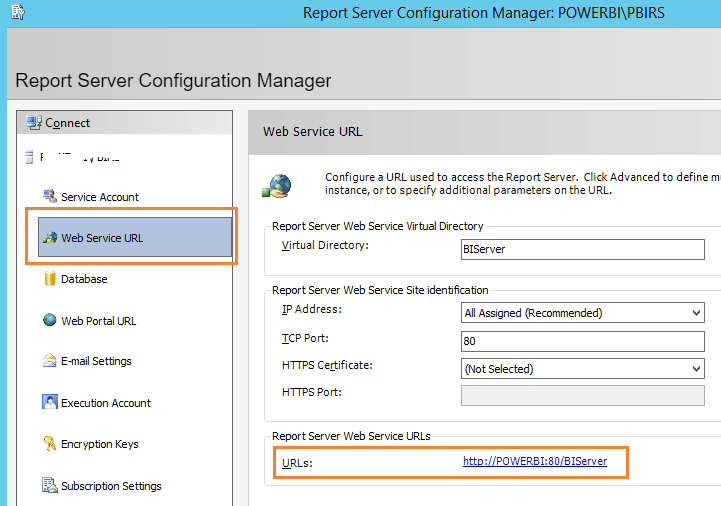The width and height of the screenshot is (721, 506).
Task: Open the IP Address dropdown
Action: [x=583, y=313]
